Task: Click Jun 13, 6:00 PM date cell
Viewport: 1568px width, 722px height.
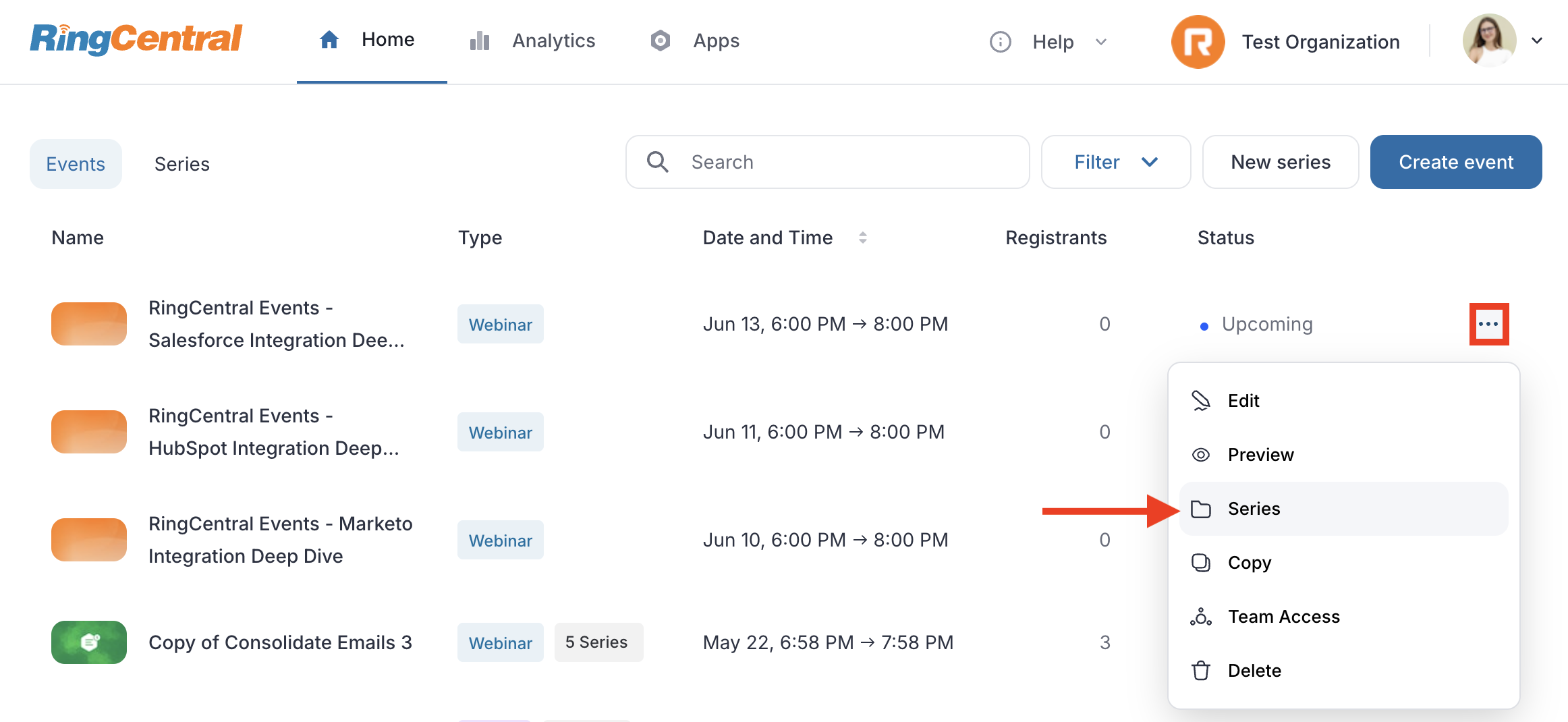Action: pyautogui.click(x=825, y=324)
